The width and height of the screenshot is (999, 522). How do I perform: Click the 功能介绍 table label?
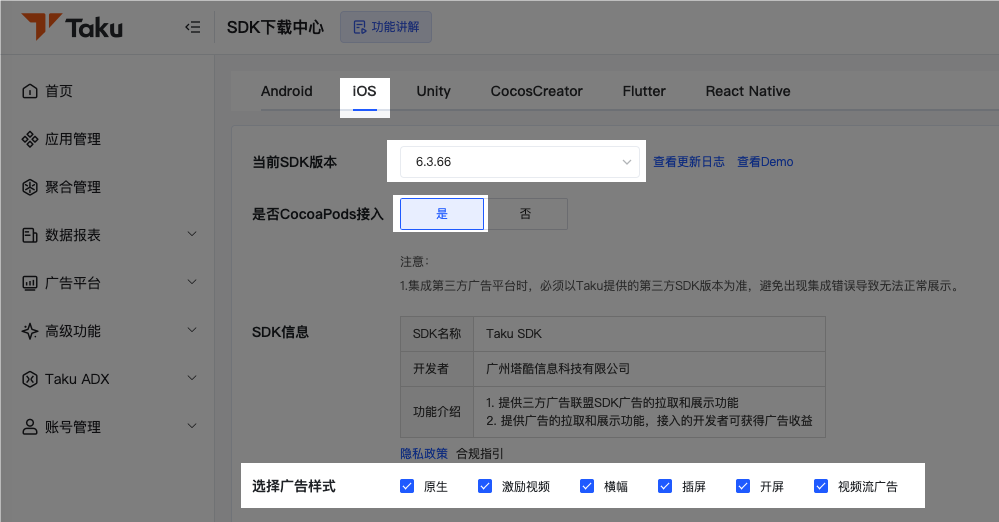436,412
